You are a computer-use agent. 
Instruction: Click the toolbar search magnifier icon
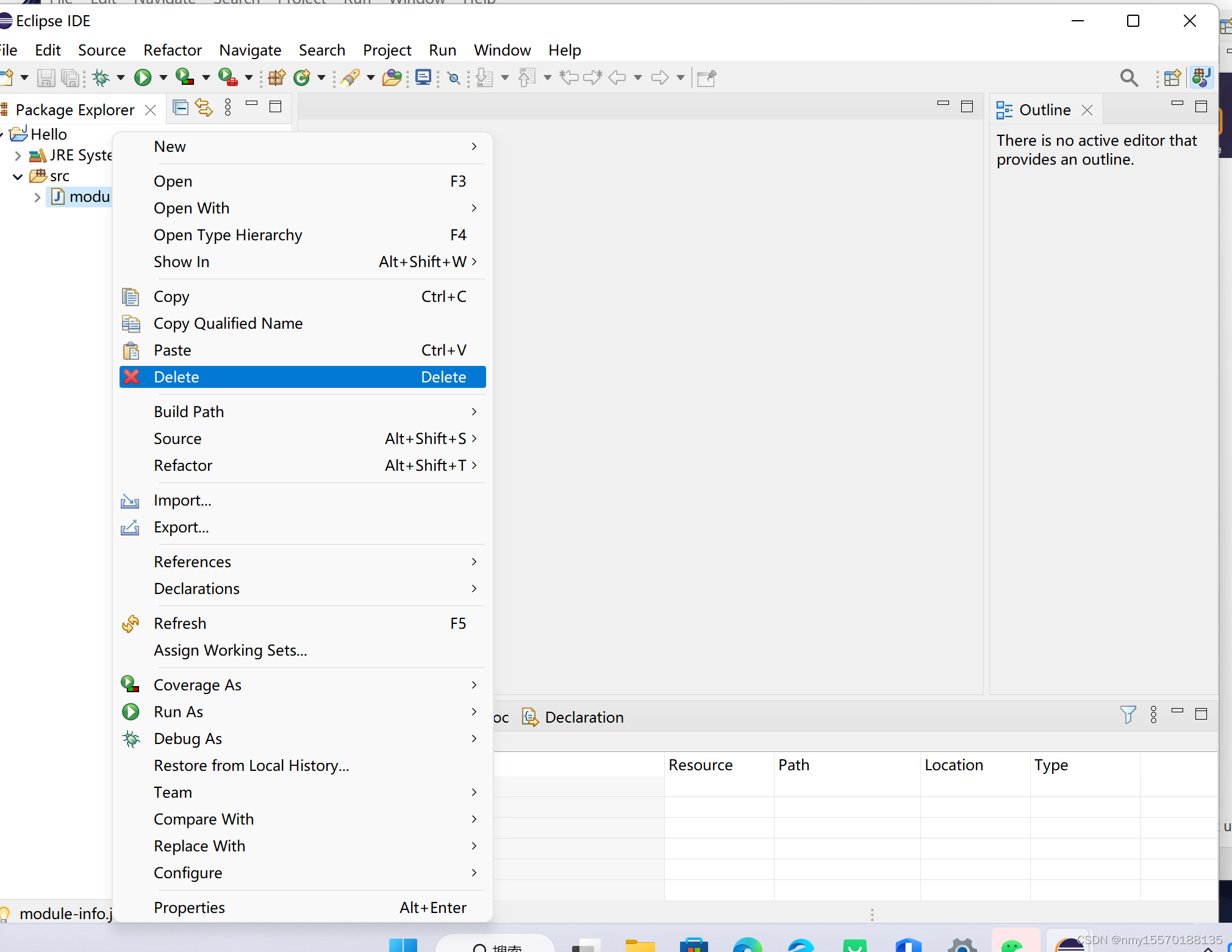1128,77
